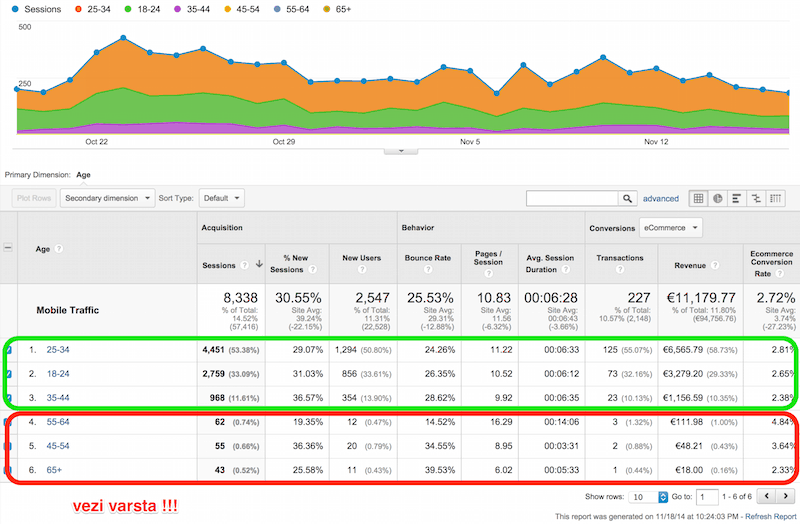Open help icon for Ecommerce Conversion Rate
This screenshot has height=524, width=800.
click(780, 273)
